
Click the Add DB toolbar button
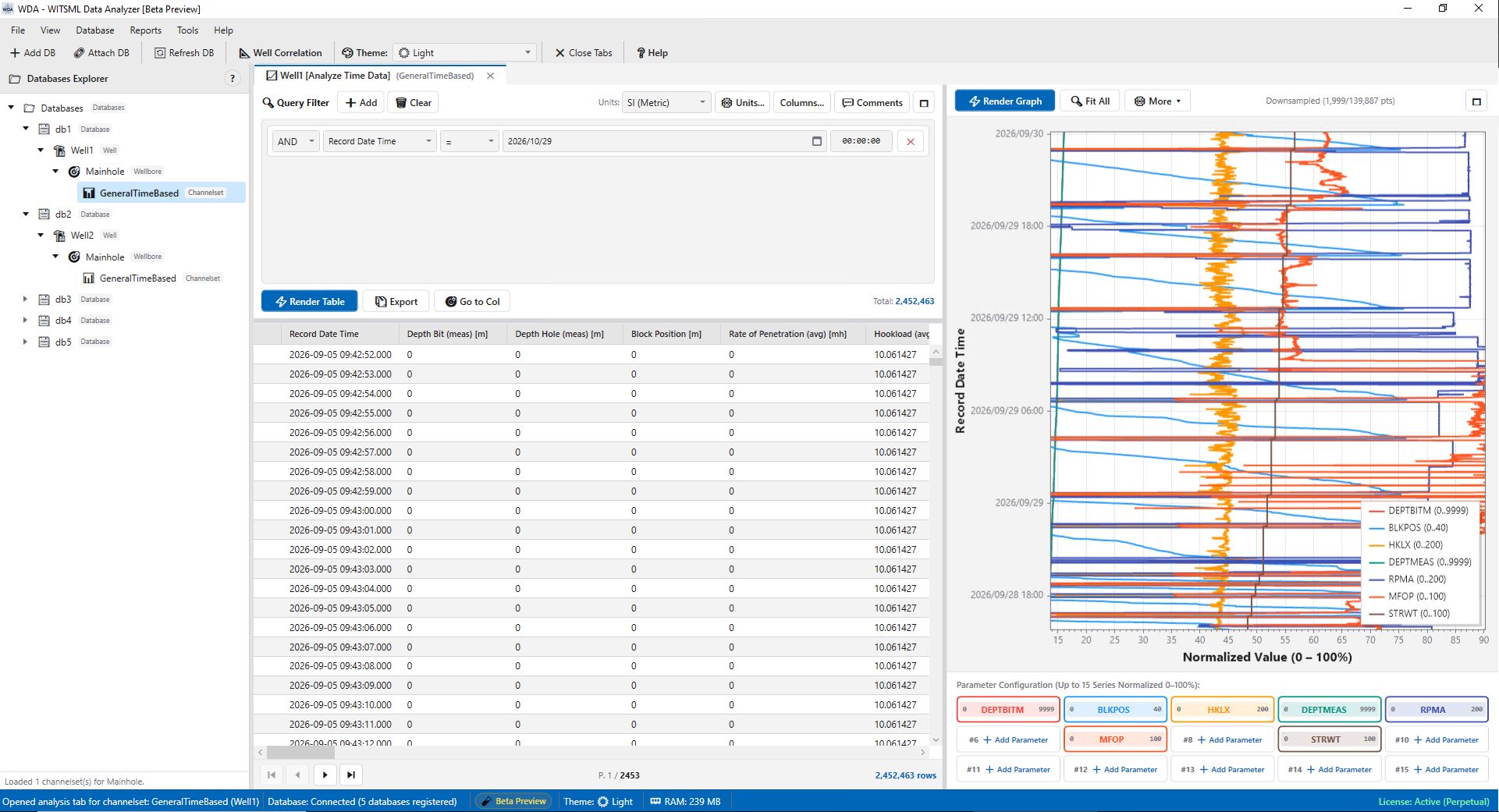click(33, 53)
